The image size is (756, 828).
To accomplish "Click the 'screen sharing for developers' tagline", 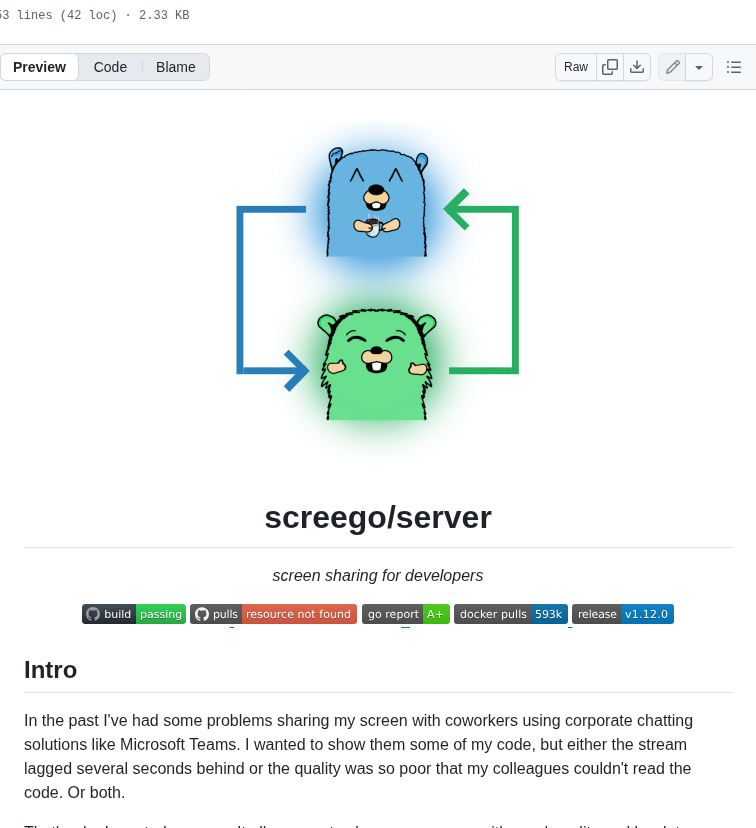I will [378, 575].
